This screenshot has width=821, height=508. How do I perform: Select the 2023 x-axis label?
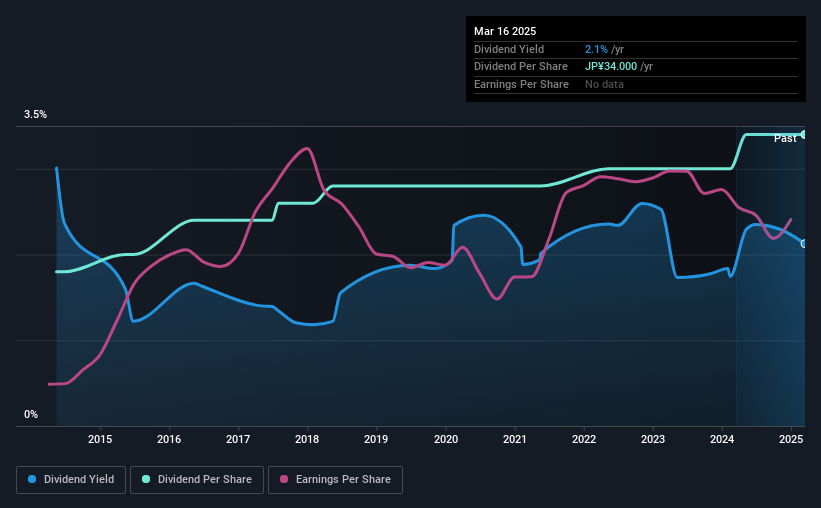click(x=653, y=439)
